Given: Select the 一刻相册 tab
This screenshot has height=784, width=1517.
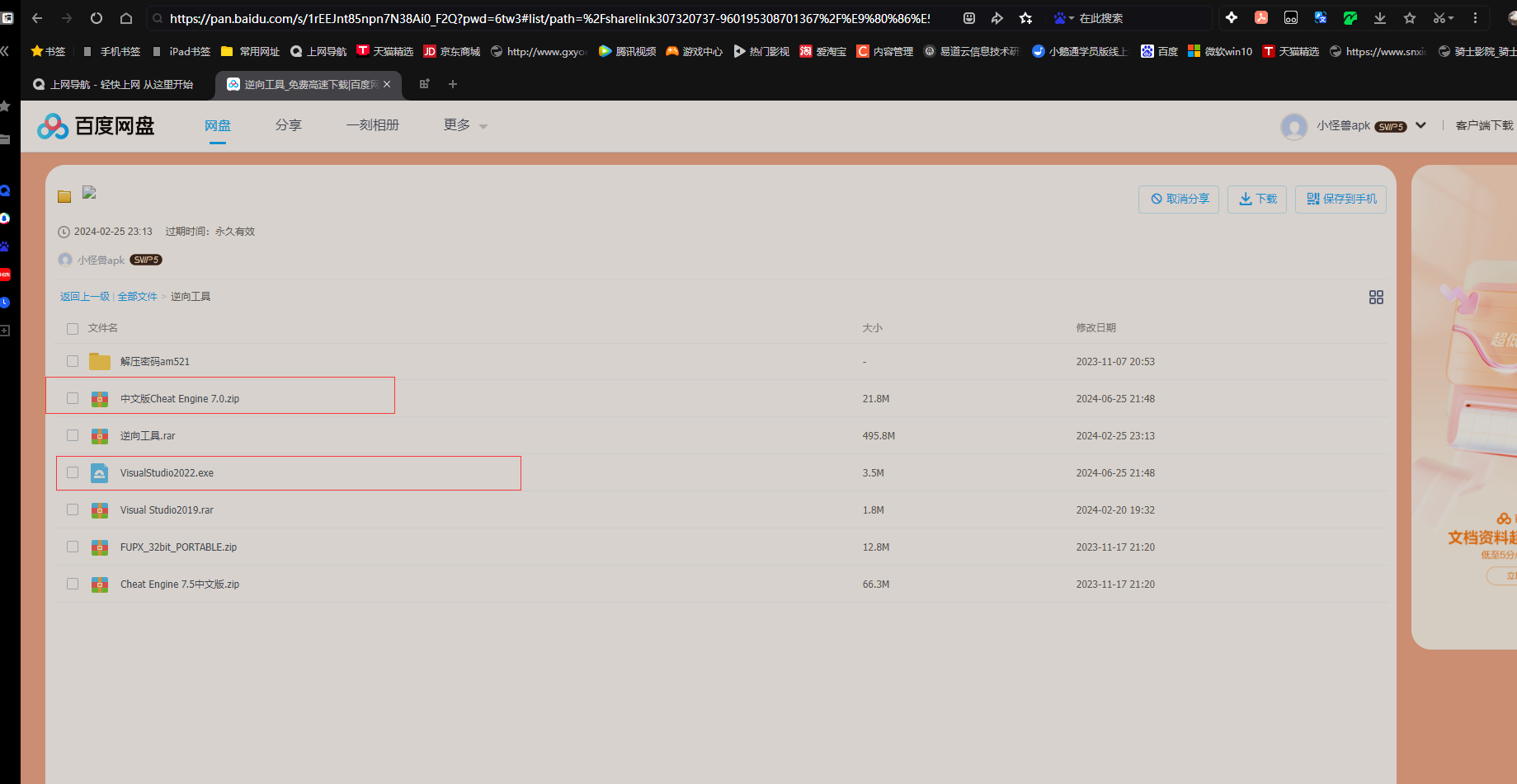Looking at the screenshot, I should pos(373,125).
